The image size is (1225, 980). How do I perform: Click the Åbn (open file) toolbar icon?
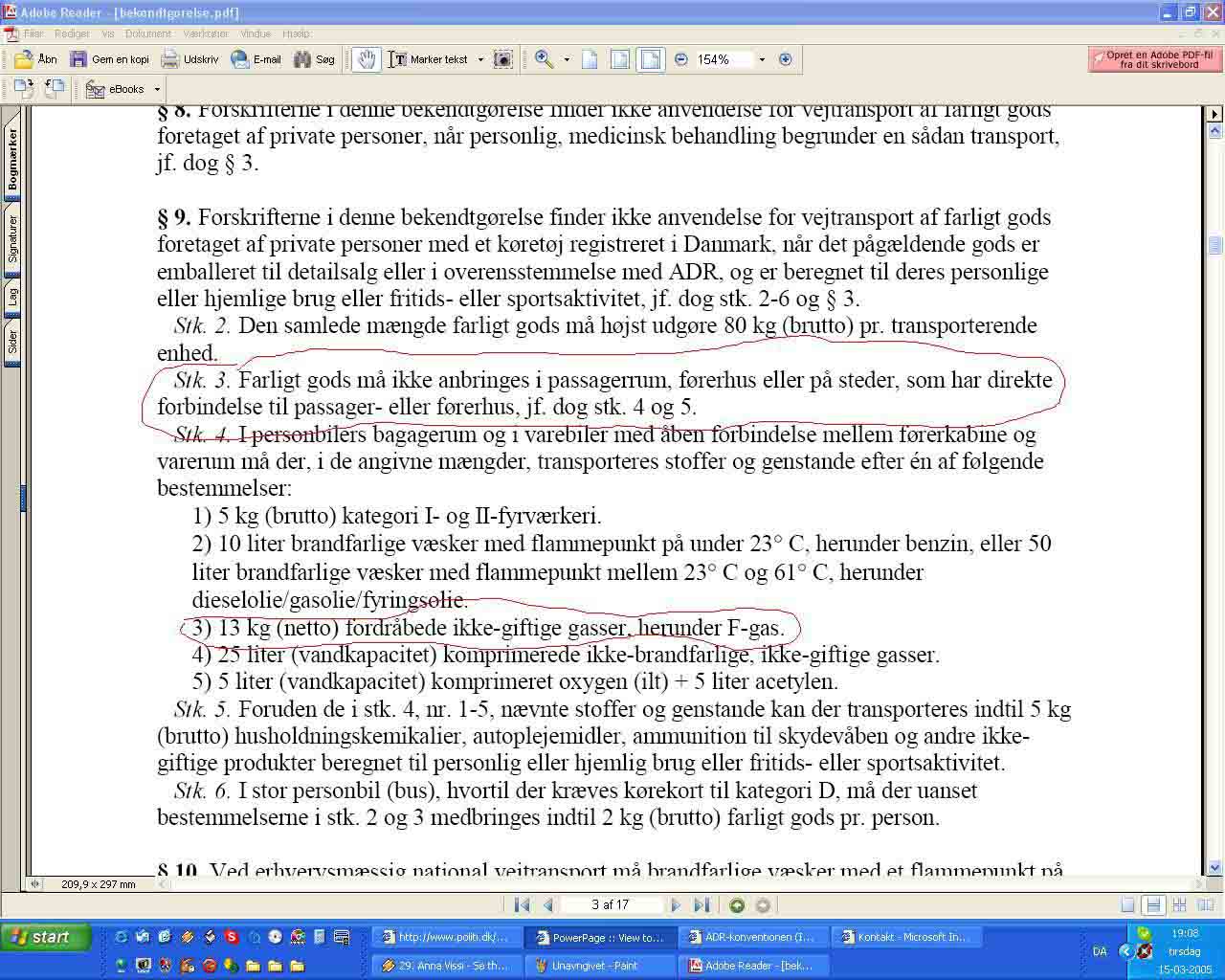point(36,59)
